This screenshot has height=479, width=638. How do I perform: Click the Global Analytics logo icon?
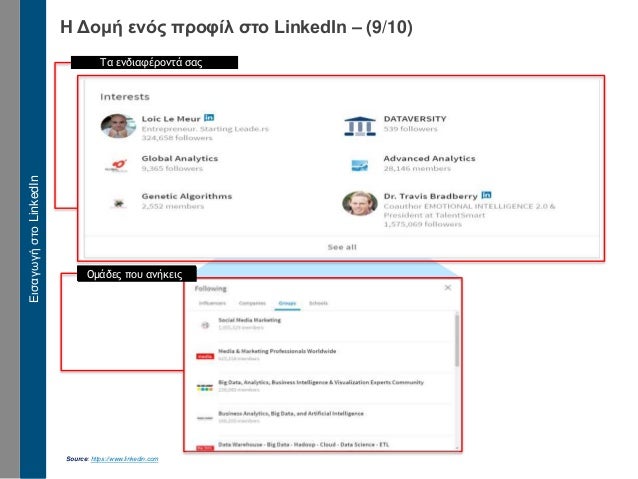[x=118, y=165]
